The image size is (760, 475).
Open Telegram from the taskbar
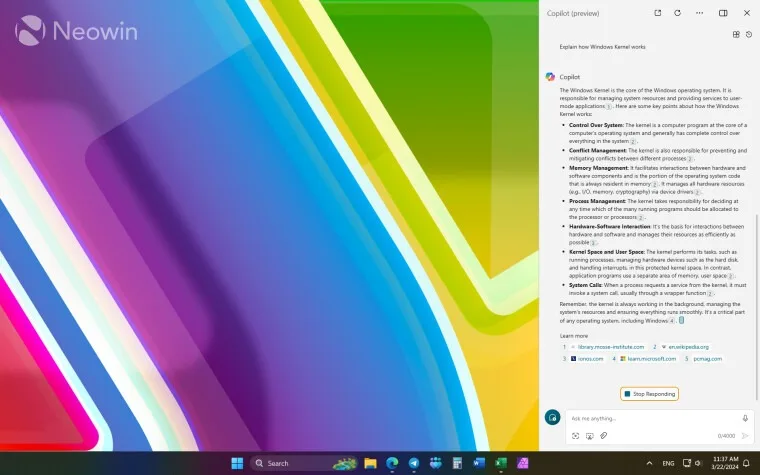pos(414,463)
